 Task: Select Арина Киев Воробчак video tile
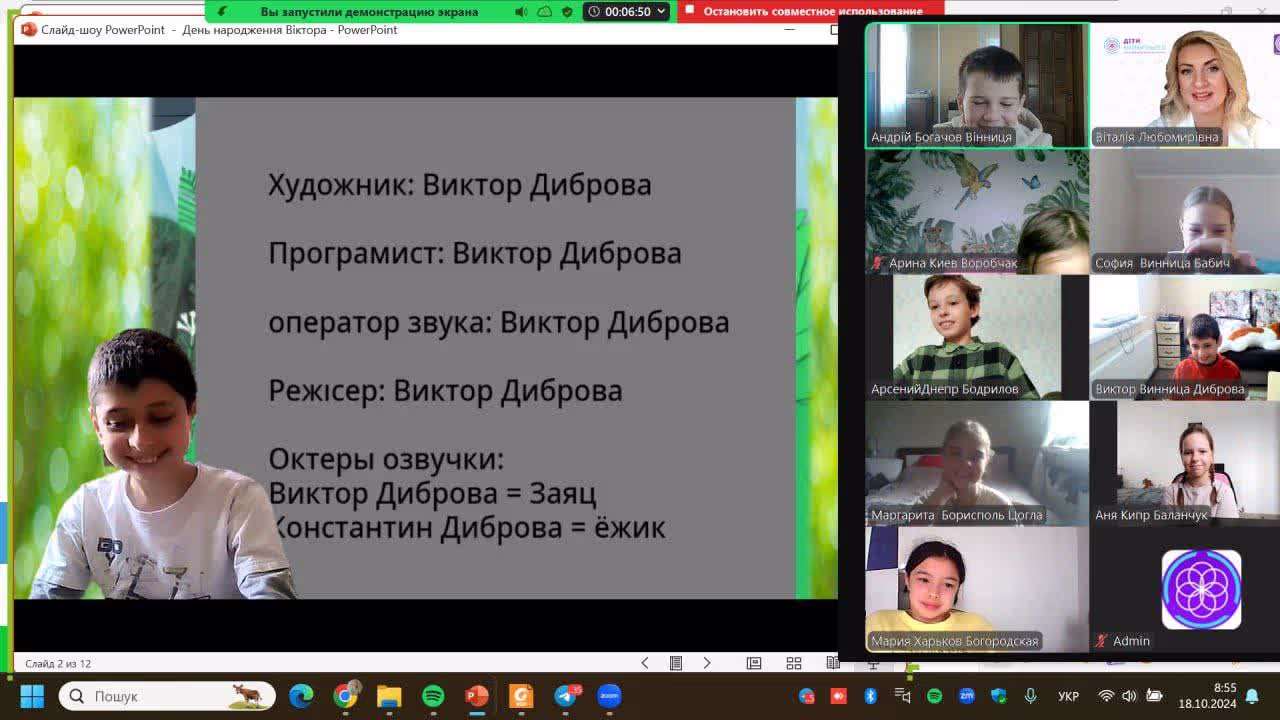977,212
